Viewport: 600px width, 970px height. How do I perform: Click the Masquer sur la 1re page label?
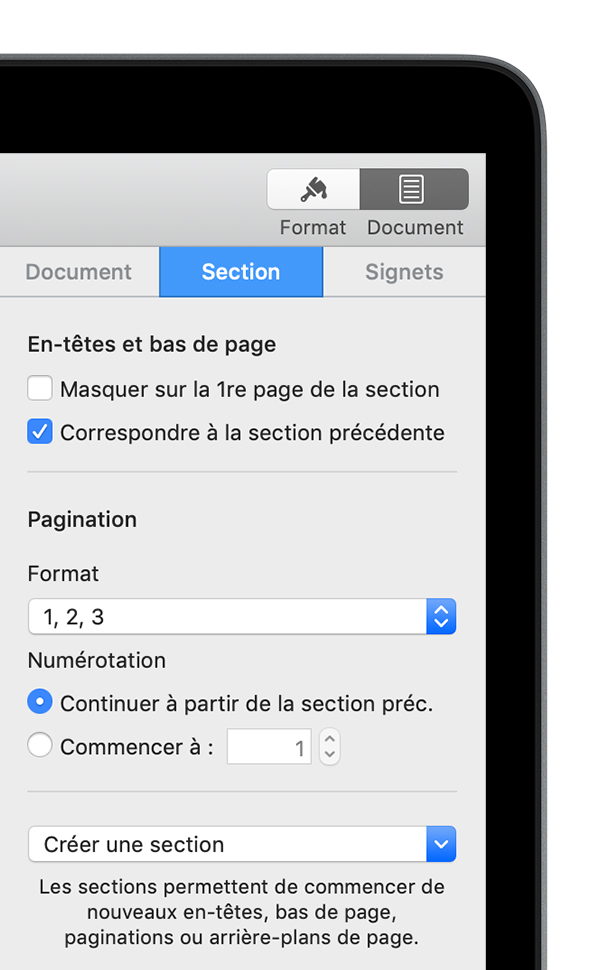coord(250,390)
